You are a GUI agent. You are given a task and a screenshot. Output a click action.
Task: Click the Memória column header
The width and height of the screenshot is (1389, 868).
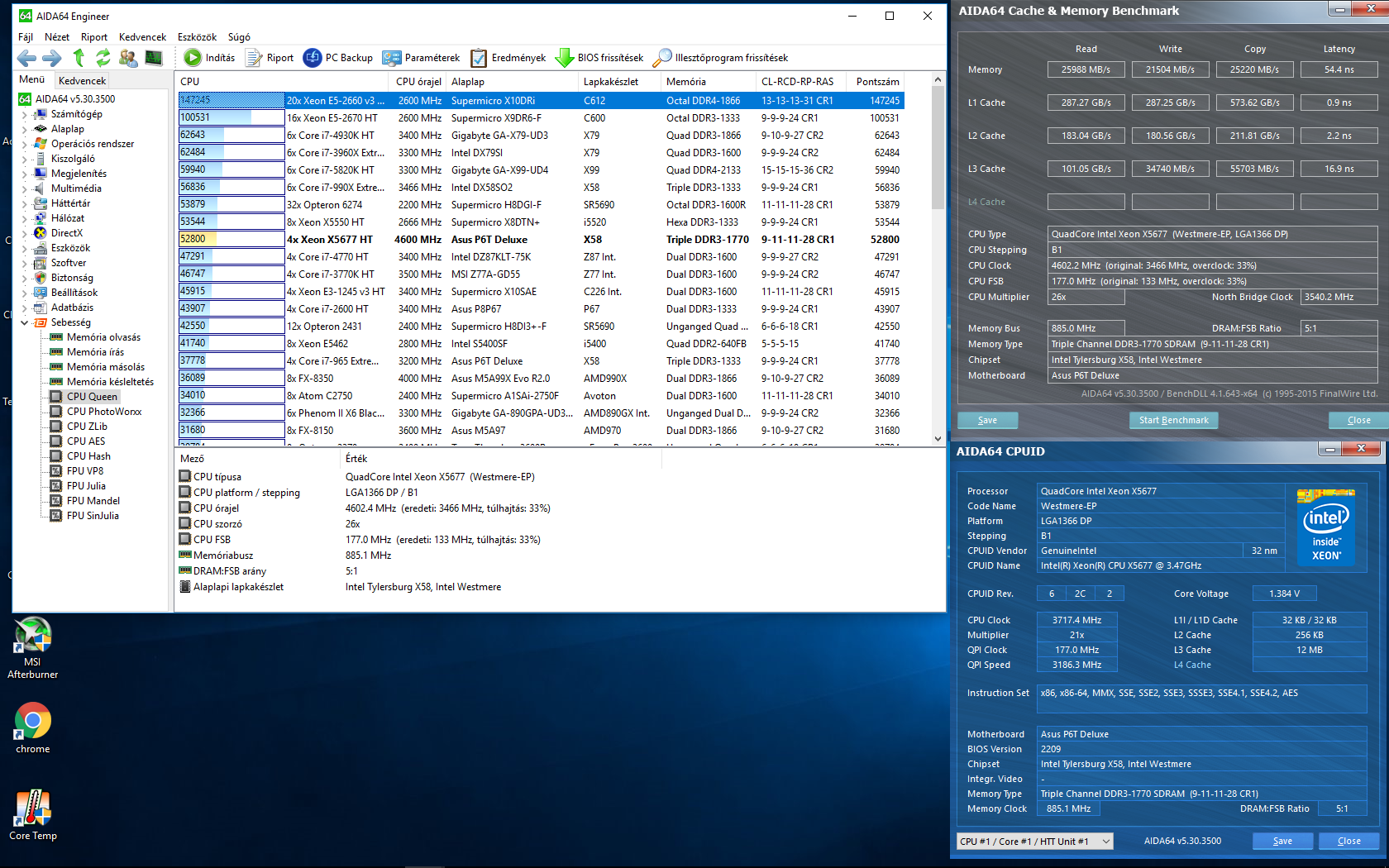[708, 82]
